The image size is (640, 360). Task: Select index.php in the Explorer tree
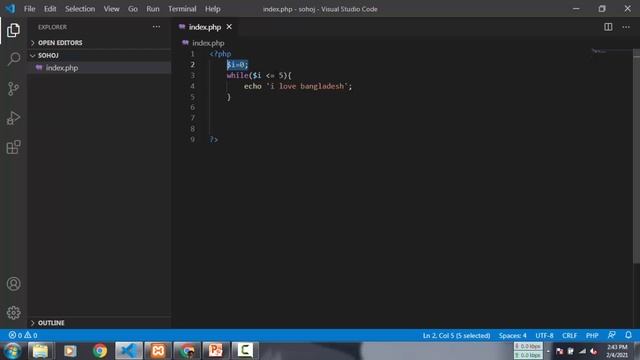pyautogui.click(x=99, y=68)
